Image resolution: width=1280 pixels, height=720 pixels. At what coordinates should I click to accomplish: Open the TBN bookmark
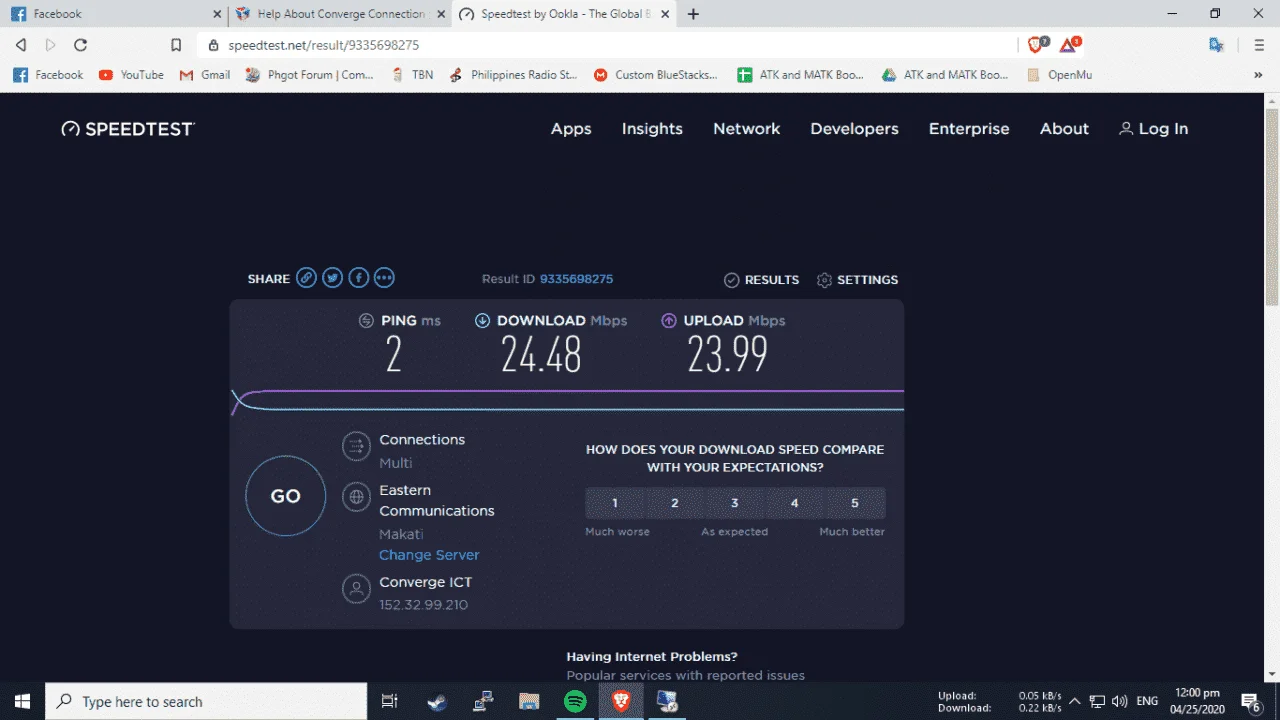[412, 75]
